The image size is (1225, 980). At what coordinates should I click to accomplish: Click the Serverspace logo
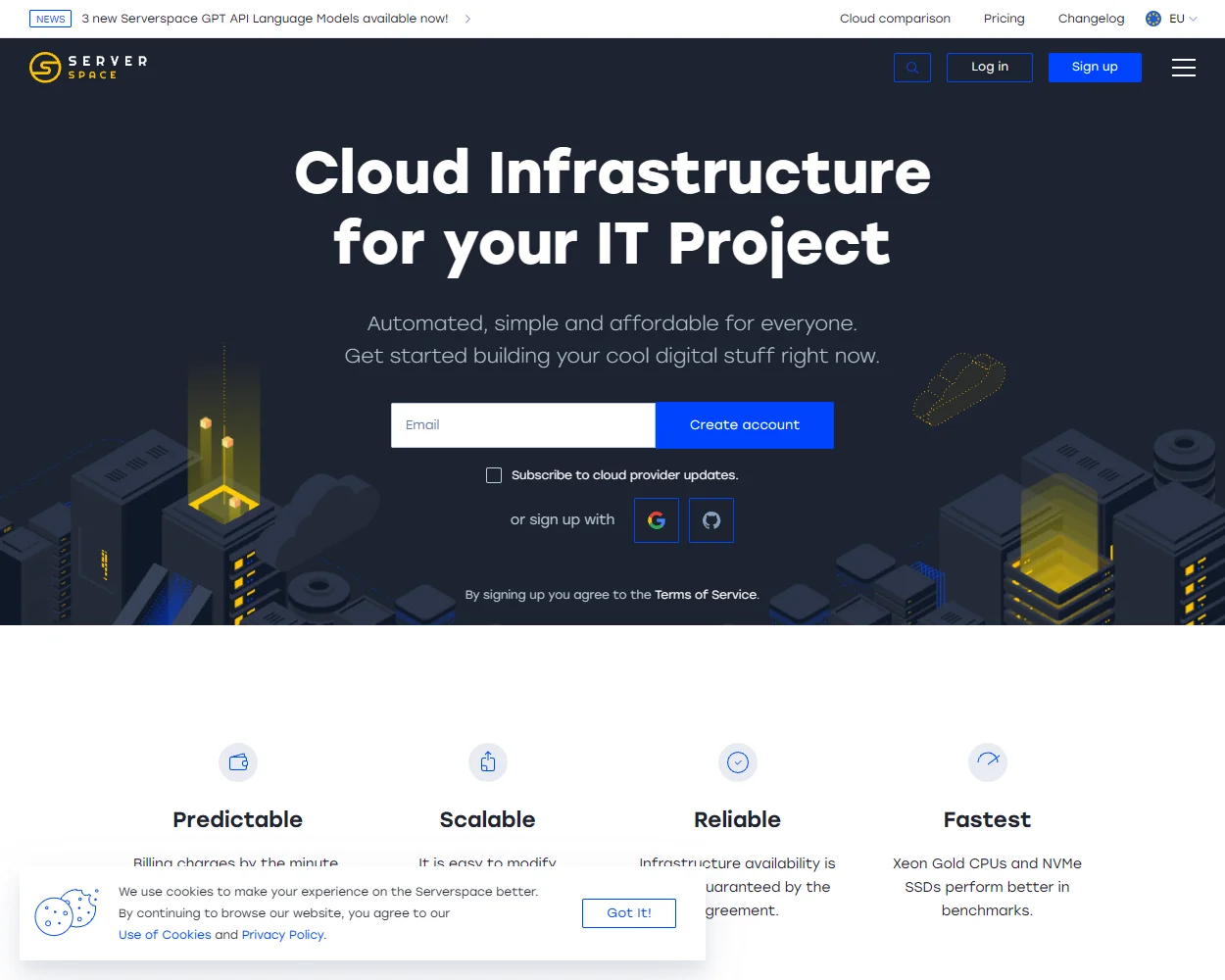87,67
